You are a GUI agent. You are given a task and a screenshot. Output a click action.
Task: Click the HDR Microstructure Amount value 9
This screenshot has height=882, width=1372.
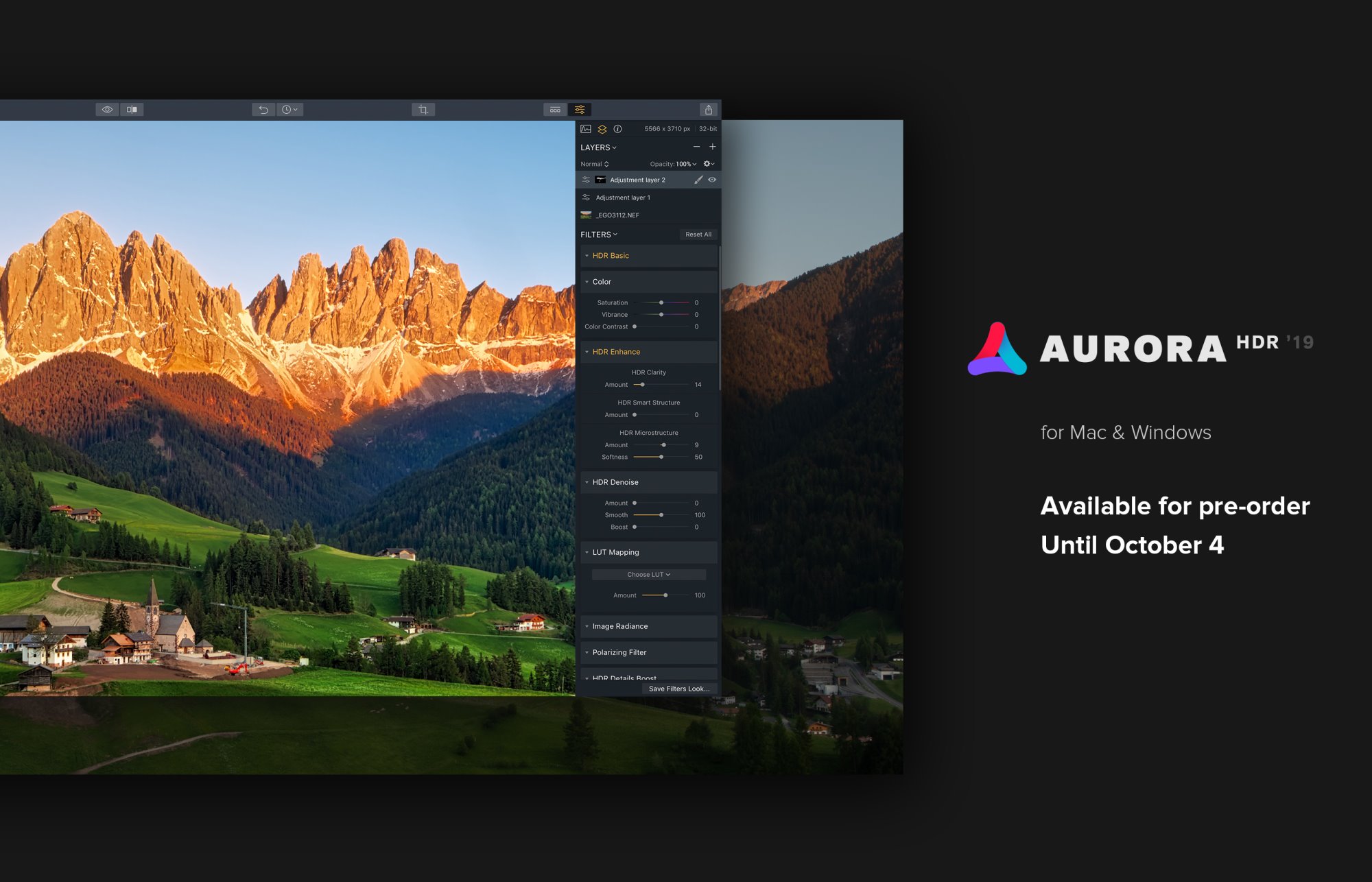[x=696, y=445]
